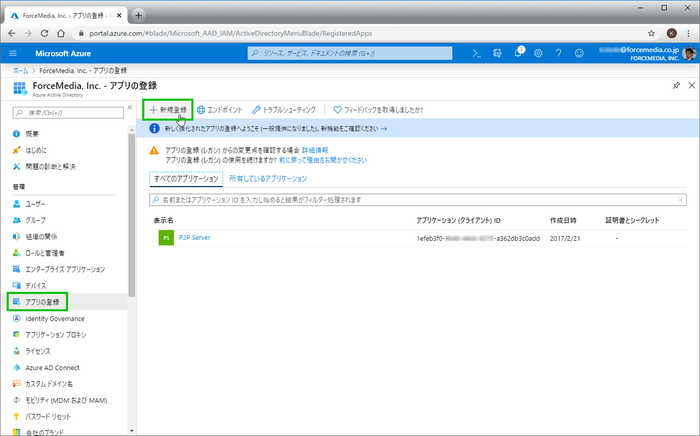Open the portal settings gear icon
Screen dimensions: 700x436
[538, 53]
